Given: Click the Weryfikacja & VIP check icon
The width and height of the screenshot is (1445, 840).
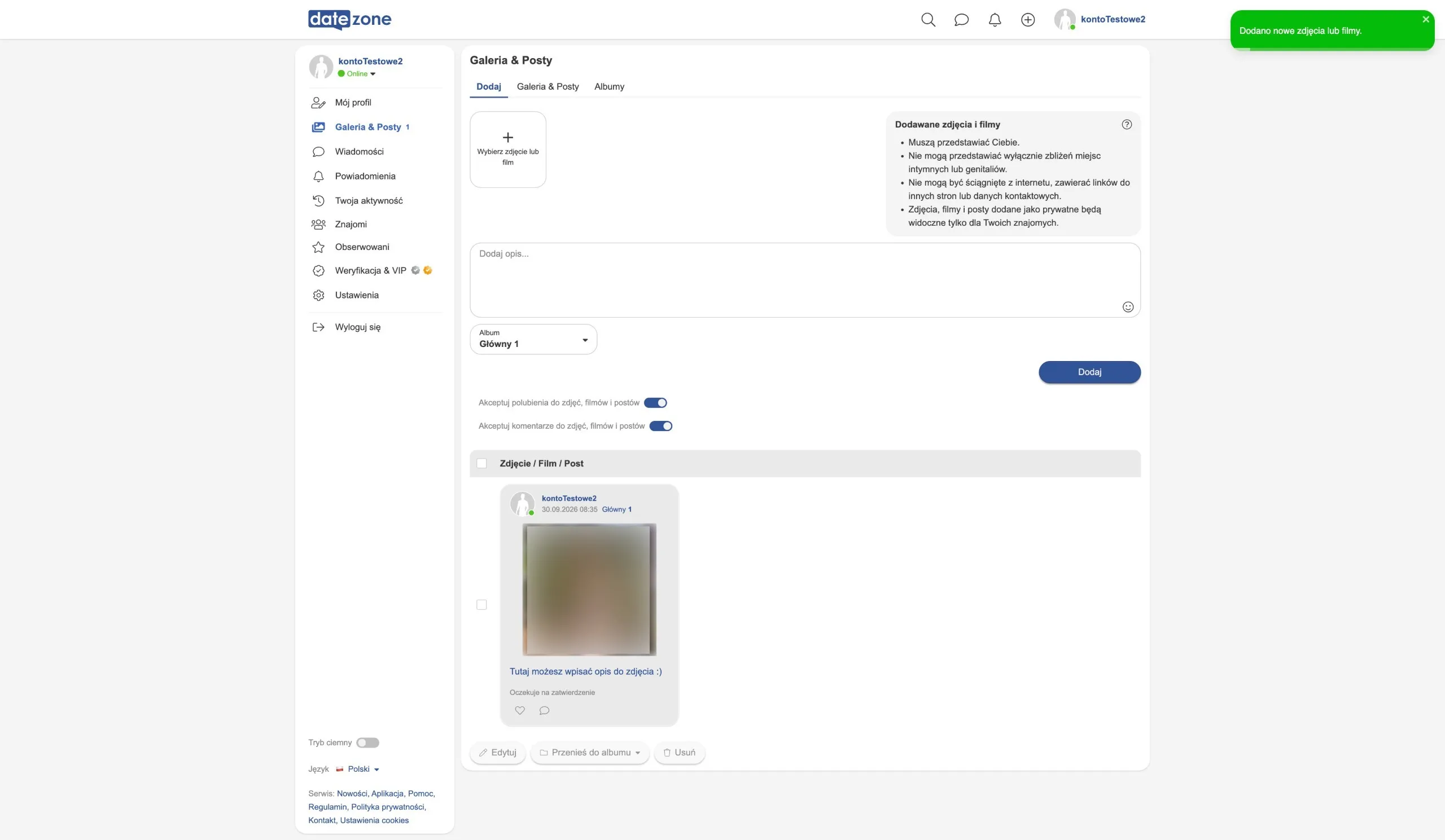Looking at the screenshot, I should click(318, 270).
